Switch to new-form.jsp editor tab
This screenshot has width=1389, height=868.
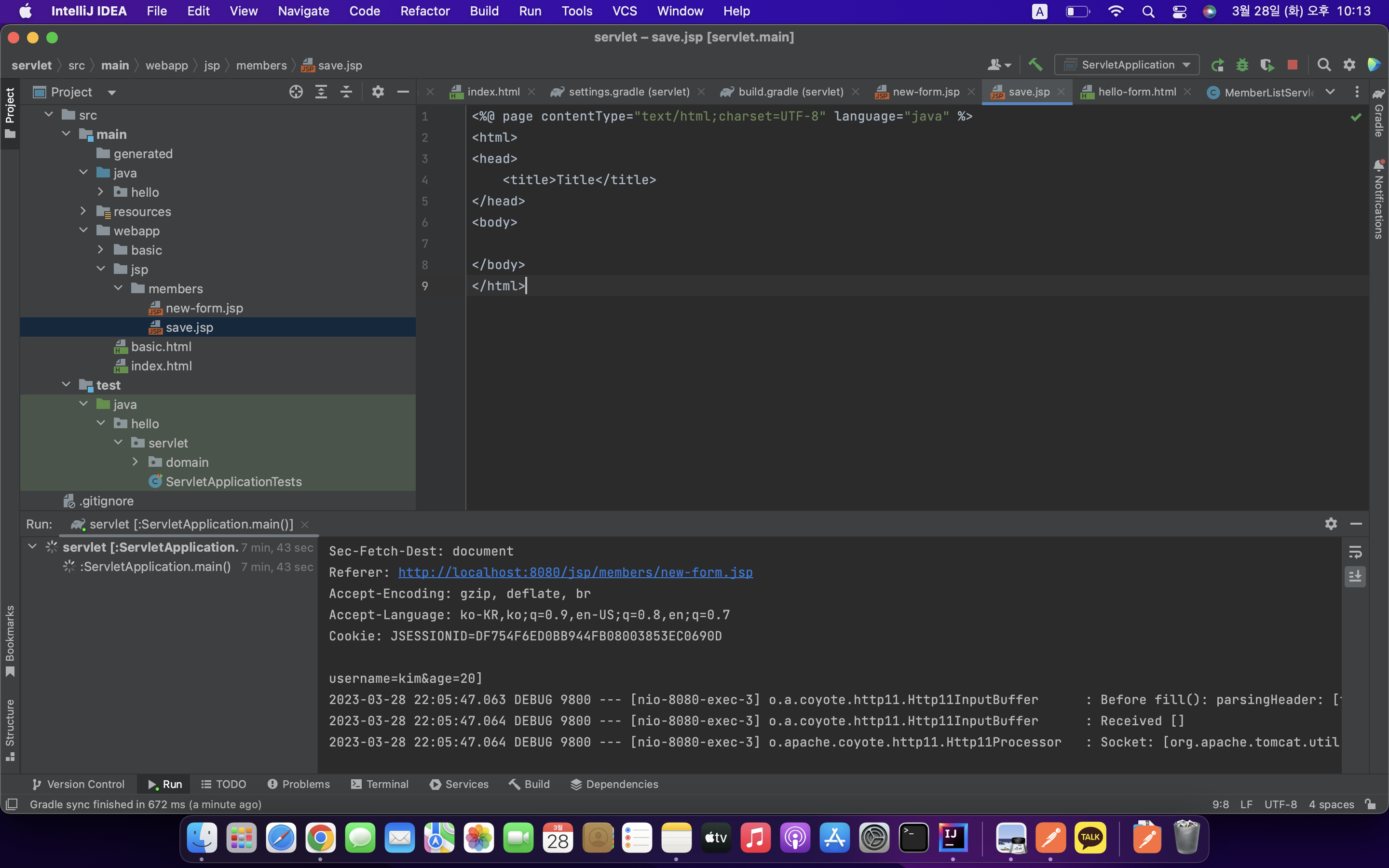925,92
